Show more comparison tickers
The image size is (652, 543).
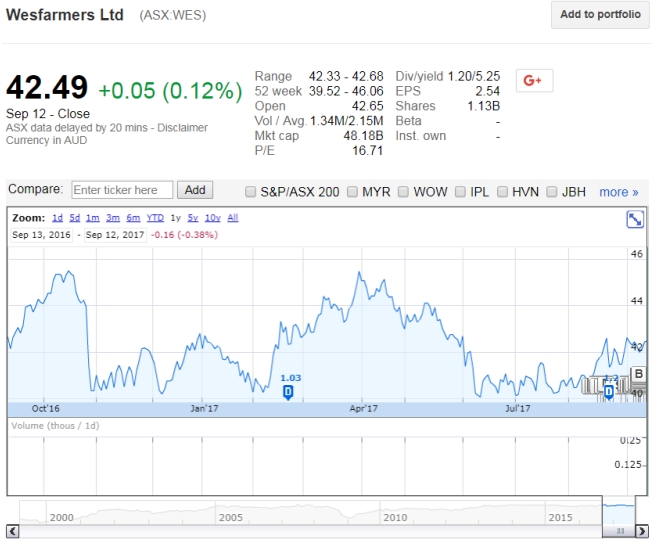coord(618,192)
